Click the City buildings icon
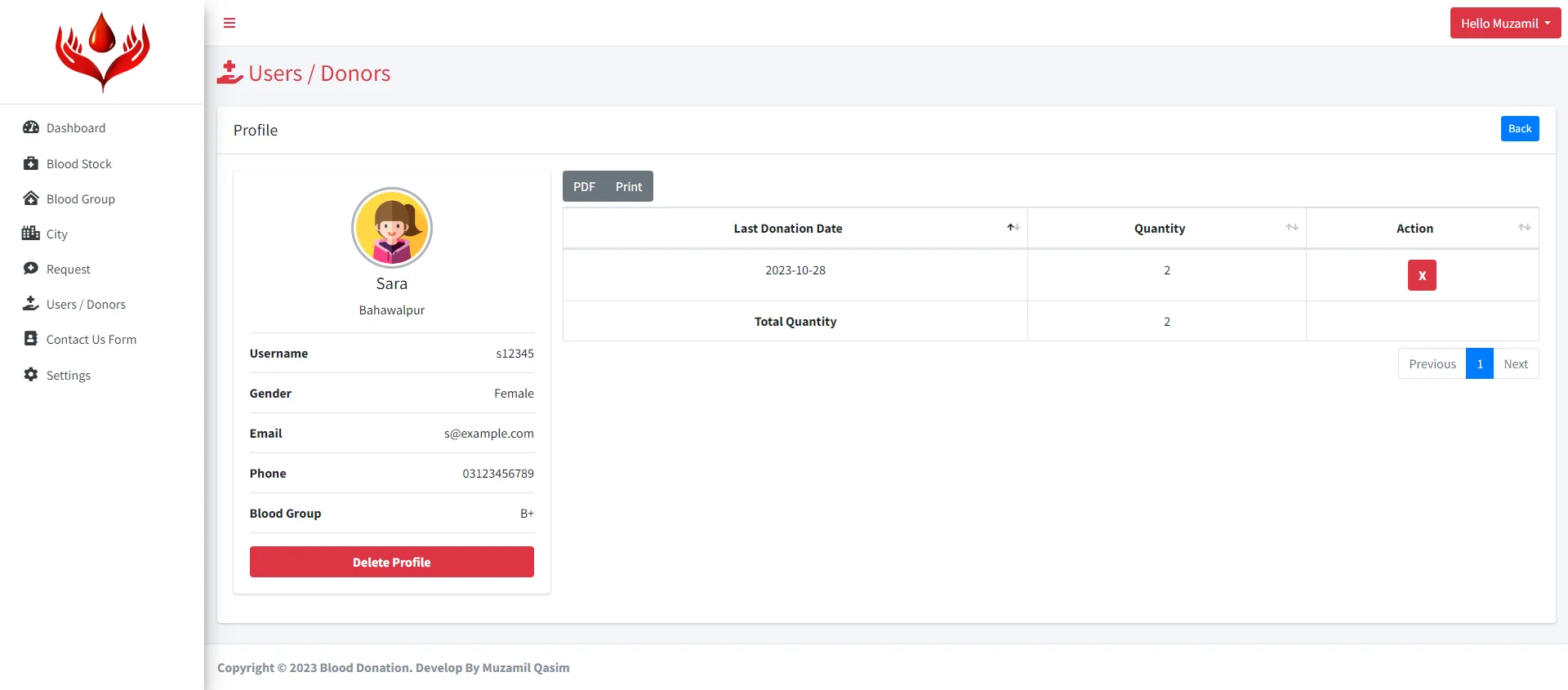1568x690 pixels. click(31, 234)
